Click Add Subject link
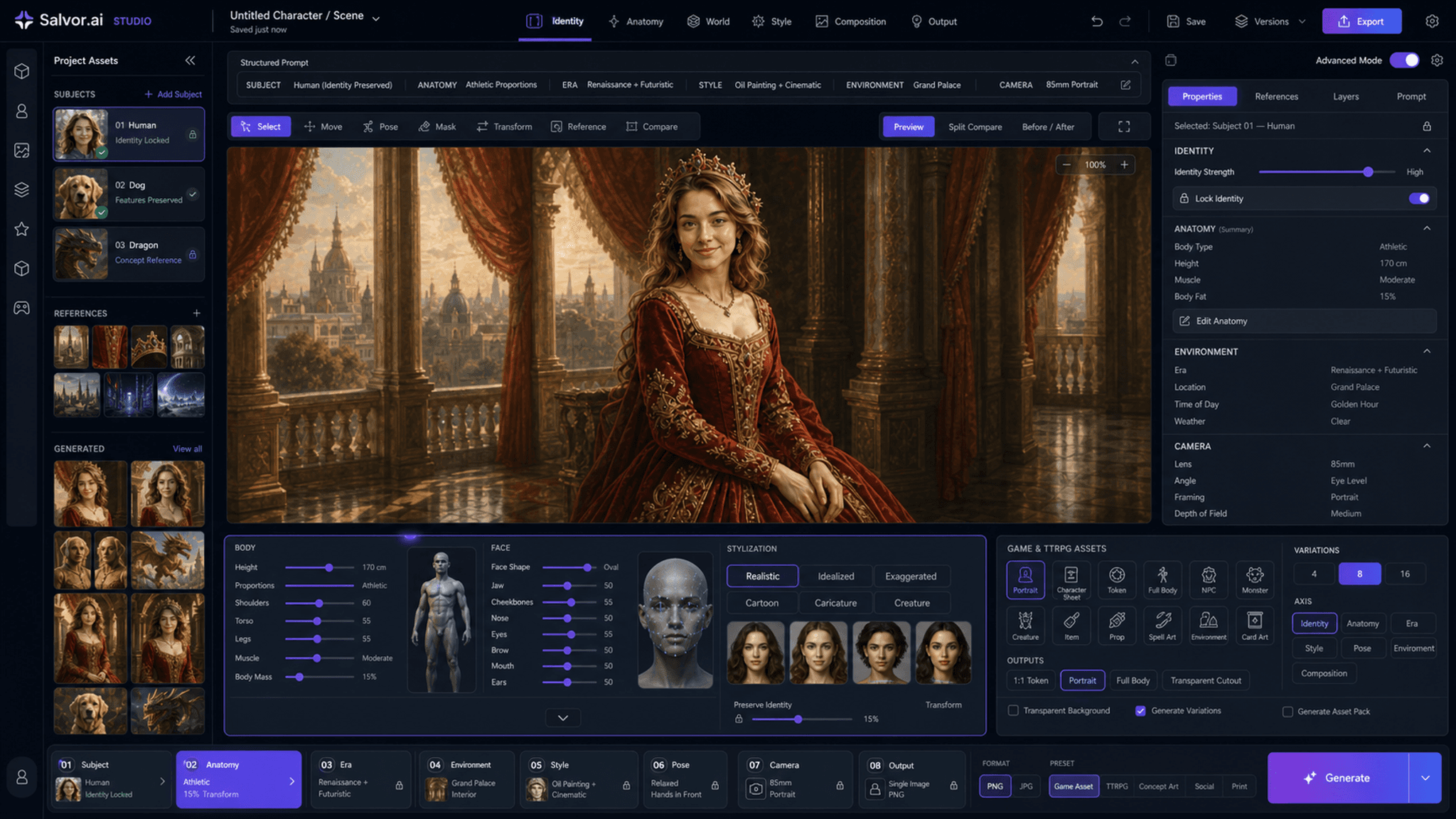The image size is (1456, 819). (173, 94)
